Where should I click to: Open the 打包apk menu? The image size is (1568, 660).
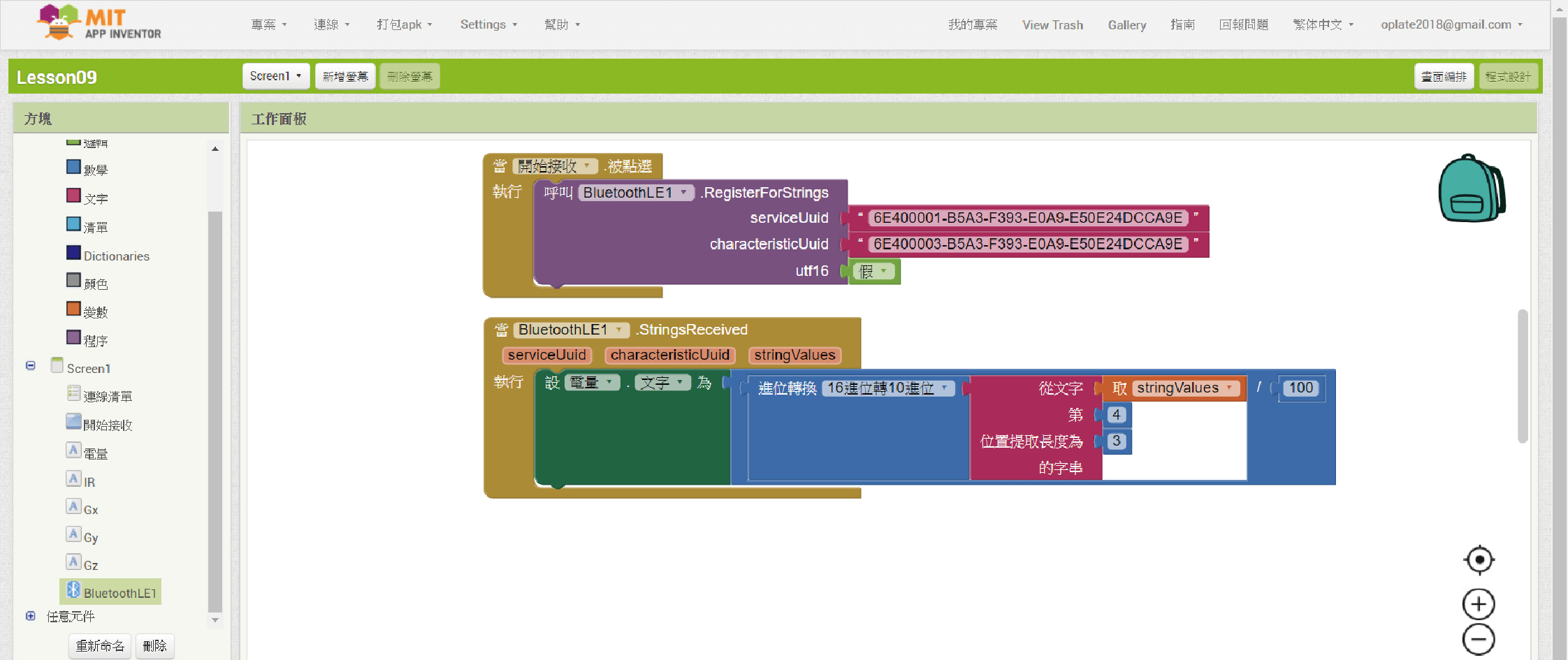click(404, 24)
